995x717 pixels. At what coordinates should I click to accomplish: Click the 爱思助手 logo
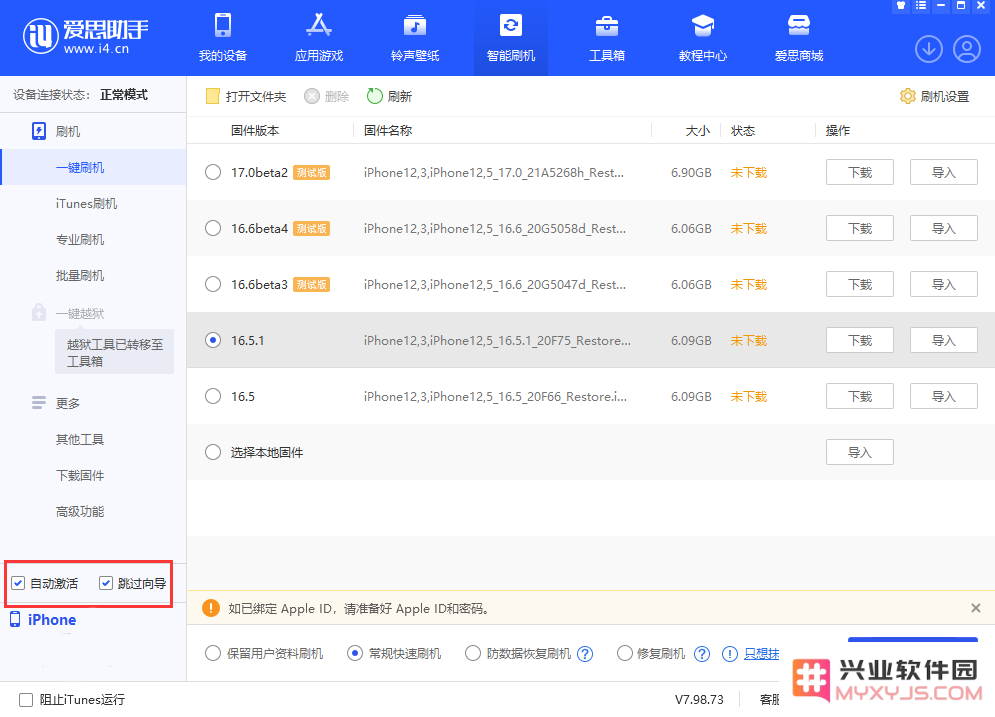(86, 36)
